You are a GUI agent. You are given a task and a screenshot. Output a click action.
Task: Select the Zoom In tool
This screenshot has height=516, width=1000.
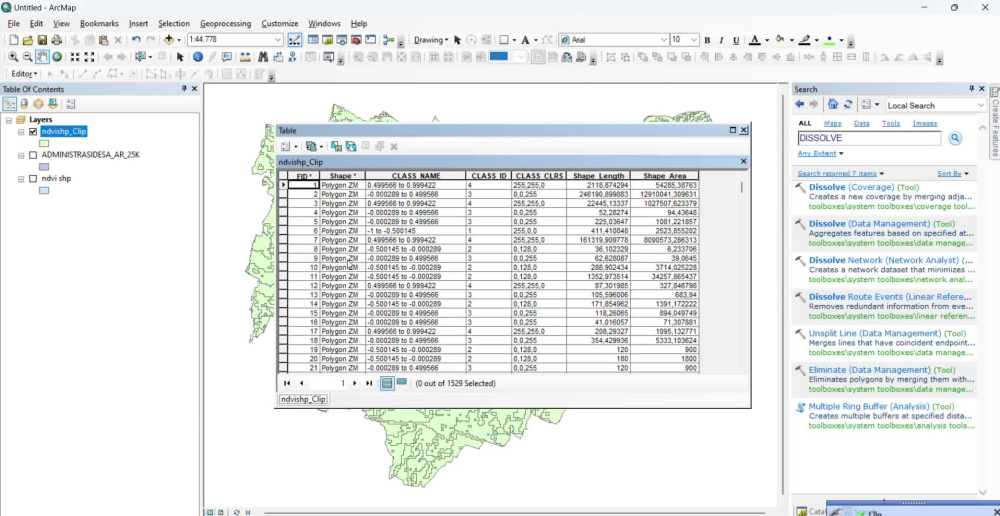(x=13, y=57)
